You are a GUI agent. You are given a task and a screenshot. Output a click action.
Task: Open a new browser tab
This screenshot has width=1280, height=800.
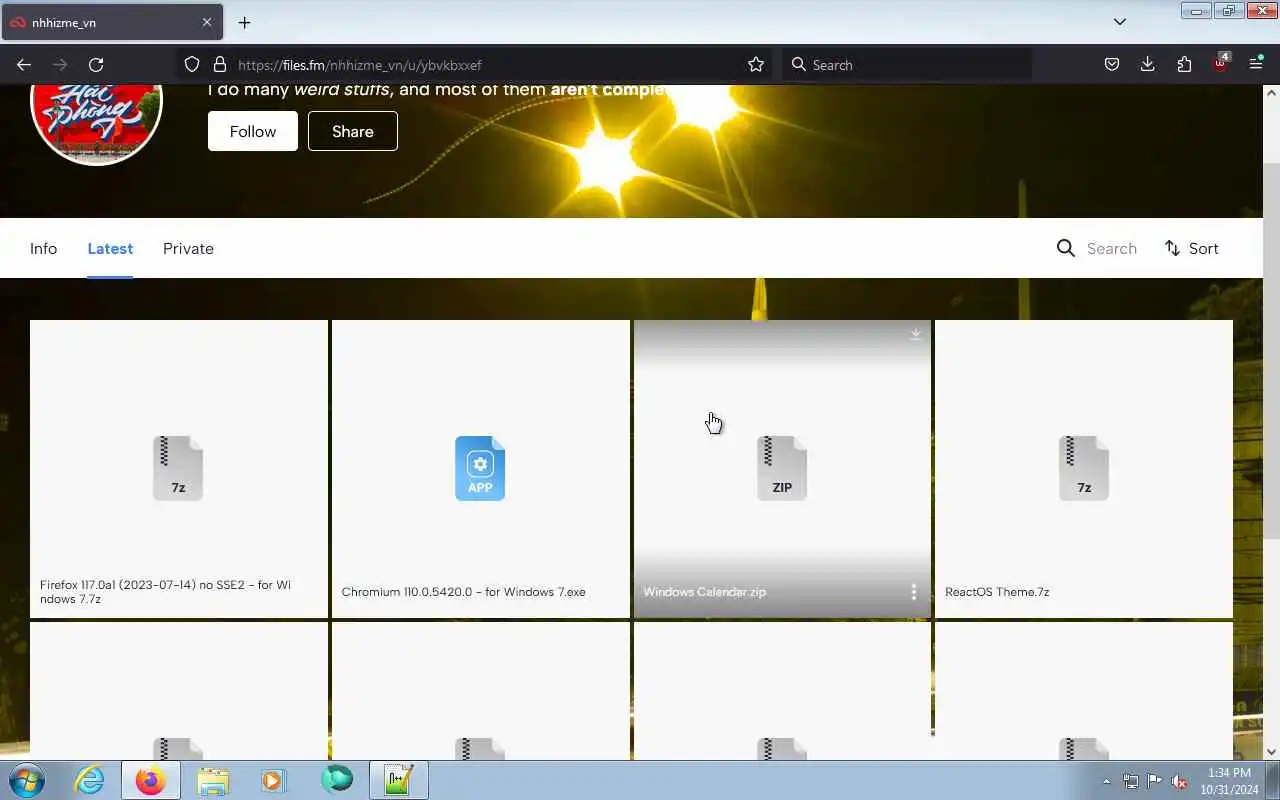coord(244,22)
